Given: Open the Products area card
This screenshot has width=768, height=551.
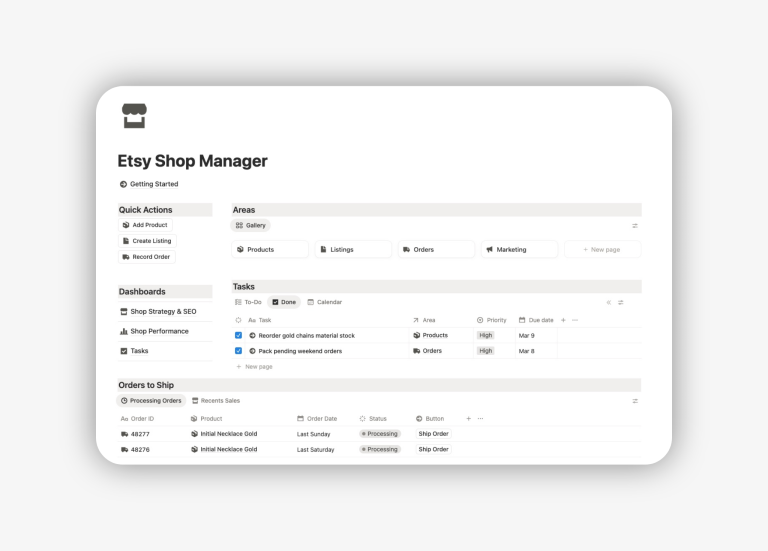Looking at the screenshot, I should click(270, 249).
